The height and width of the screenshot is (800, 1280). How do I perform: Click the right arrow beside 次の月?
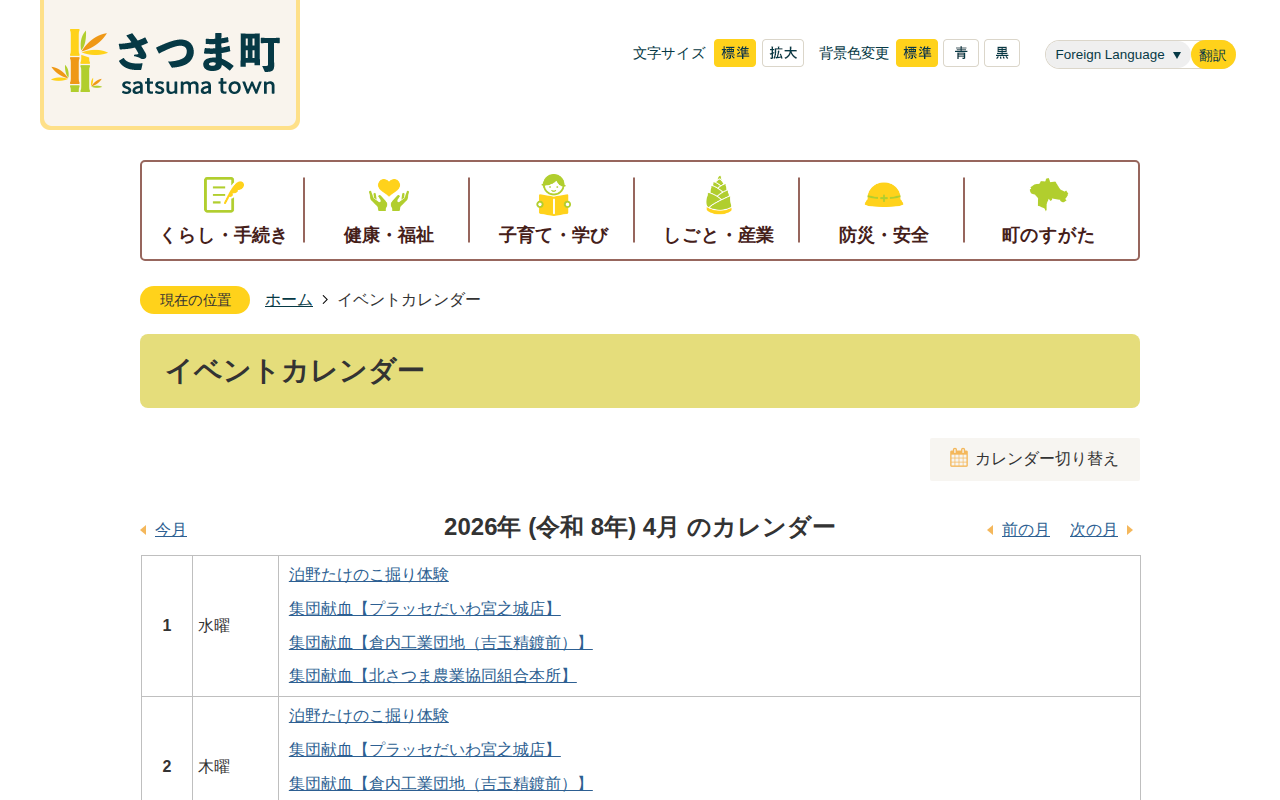[x=1130, y=530]
